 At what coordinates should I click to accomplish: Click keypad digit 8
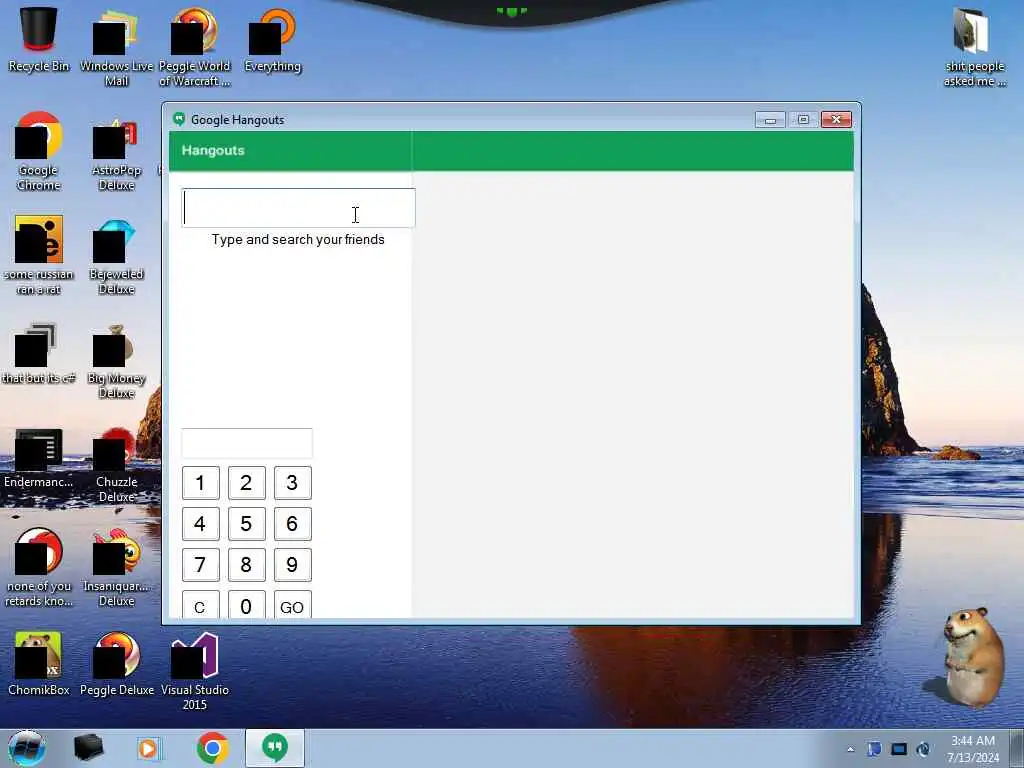246,565
